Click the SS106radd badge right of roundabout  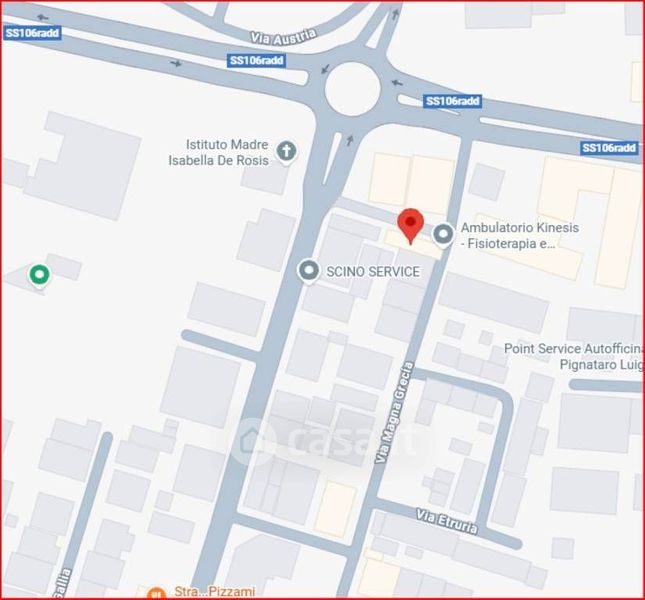(x=452, y=101)
